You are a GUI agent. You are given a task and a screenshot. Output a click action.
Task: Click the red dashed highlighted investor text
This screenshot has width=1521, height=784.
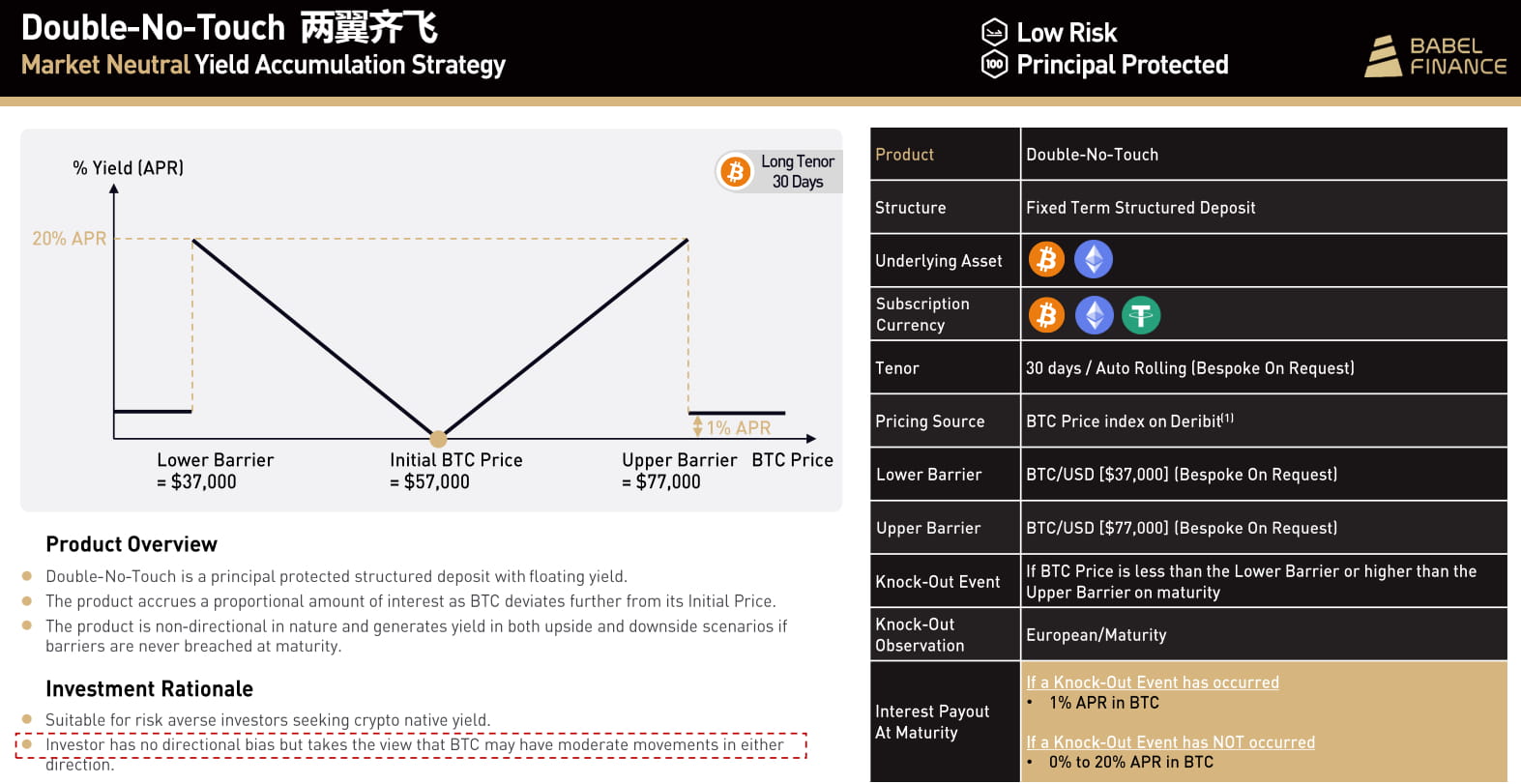point(414,745)
